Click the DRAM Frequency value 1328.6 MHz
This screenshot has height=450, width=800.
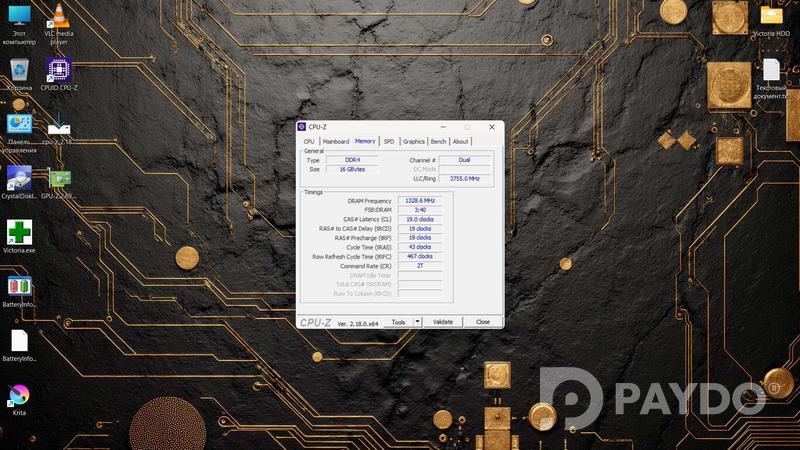[420, 201]
